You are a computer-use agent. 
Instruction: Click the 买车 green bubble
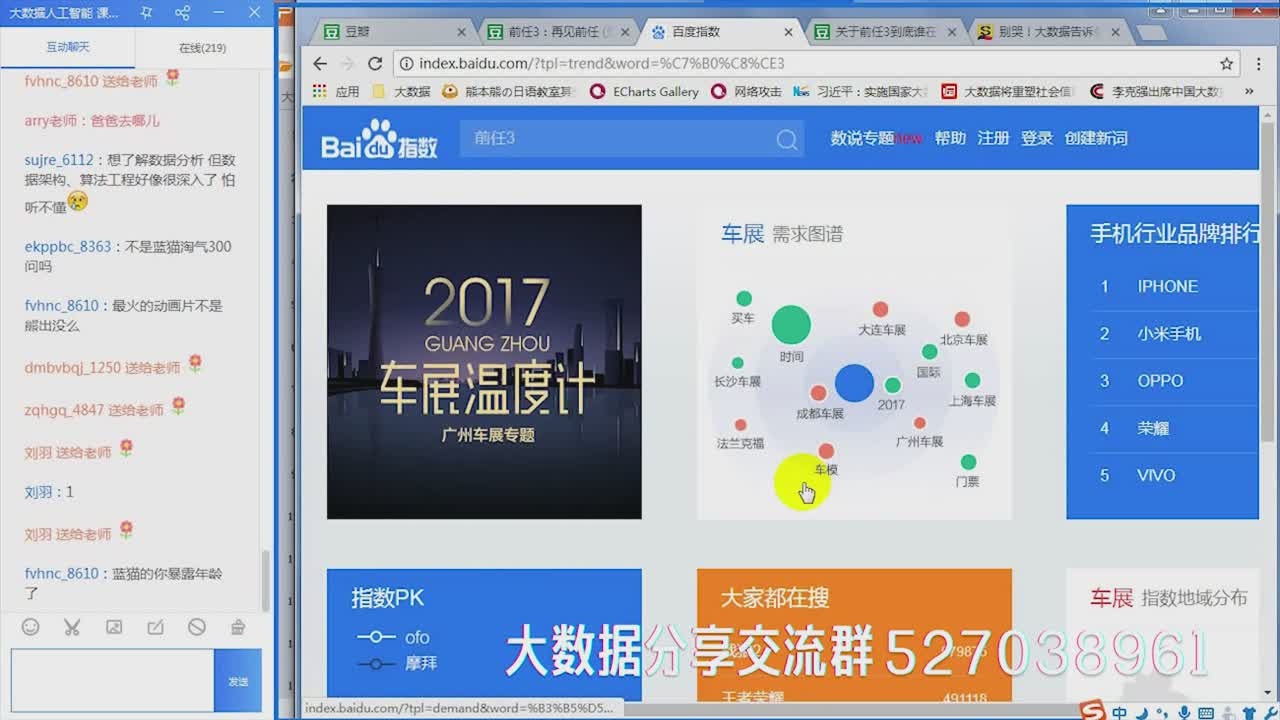click(x=744, y=299)
